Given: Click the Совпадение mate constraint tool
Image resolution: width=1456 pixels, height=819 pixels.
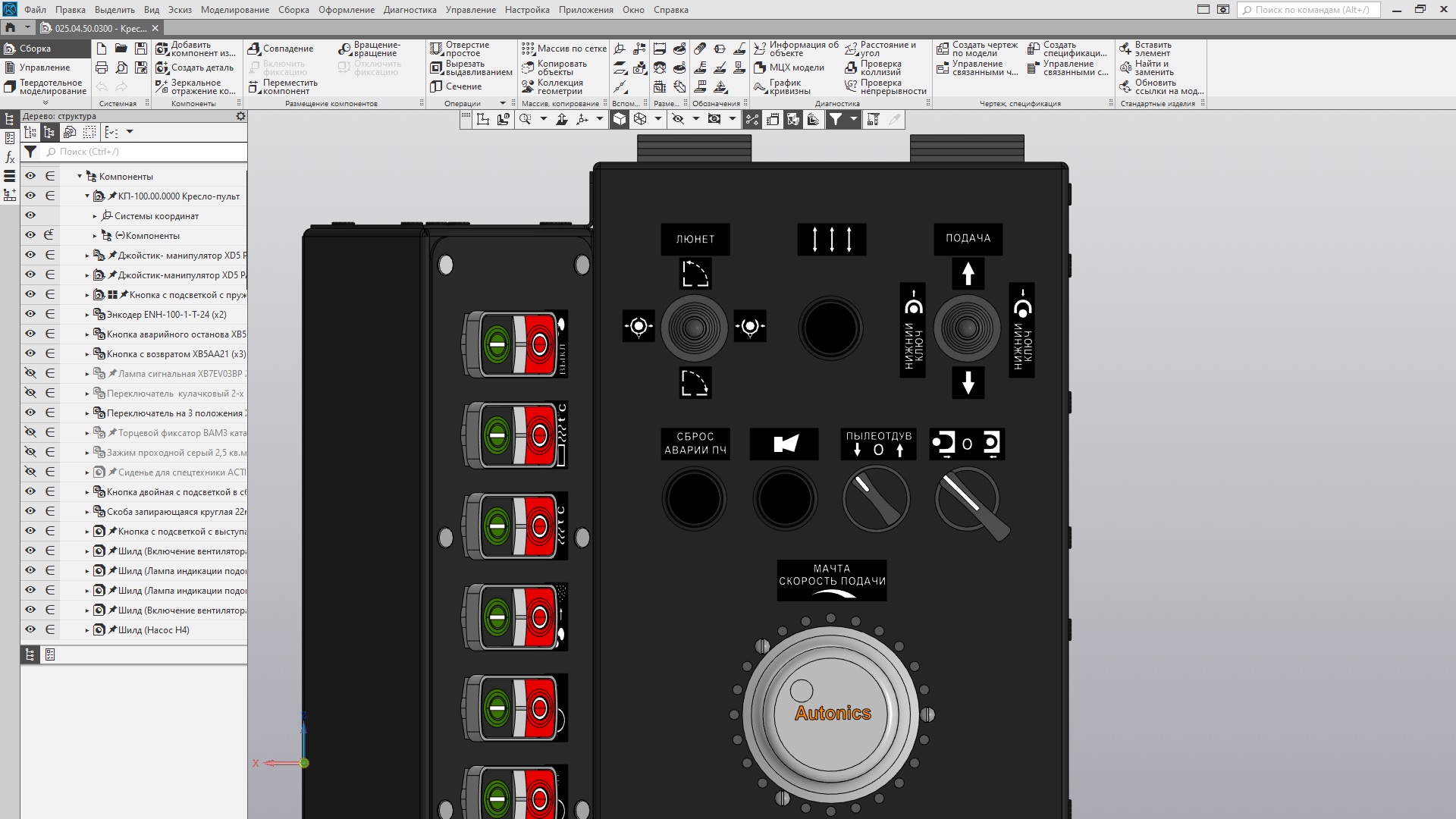Looking at the screenshot, I should (281, 49).
